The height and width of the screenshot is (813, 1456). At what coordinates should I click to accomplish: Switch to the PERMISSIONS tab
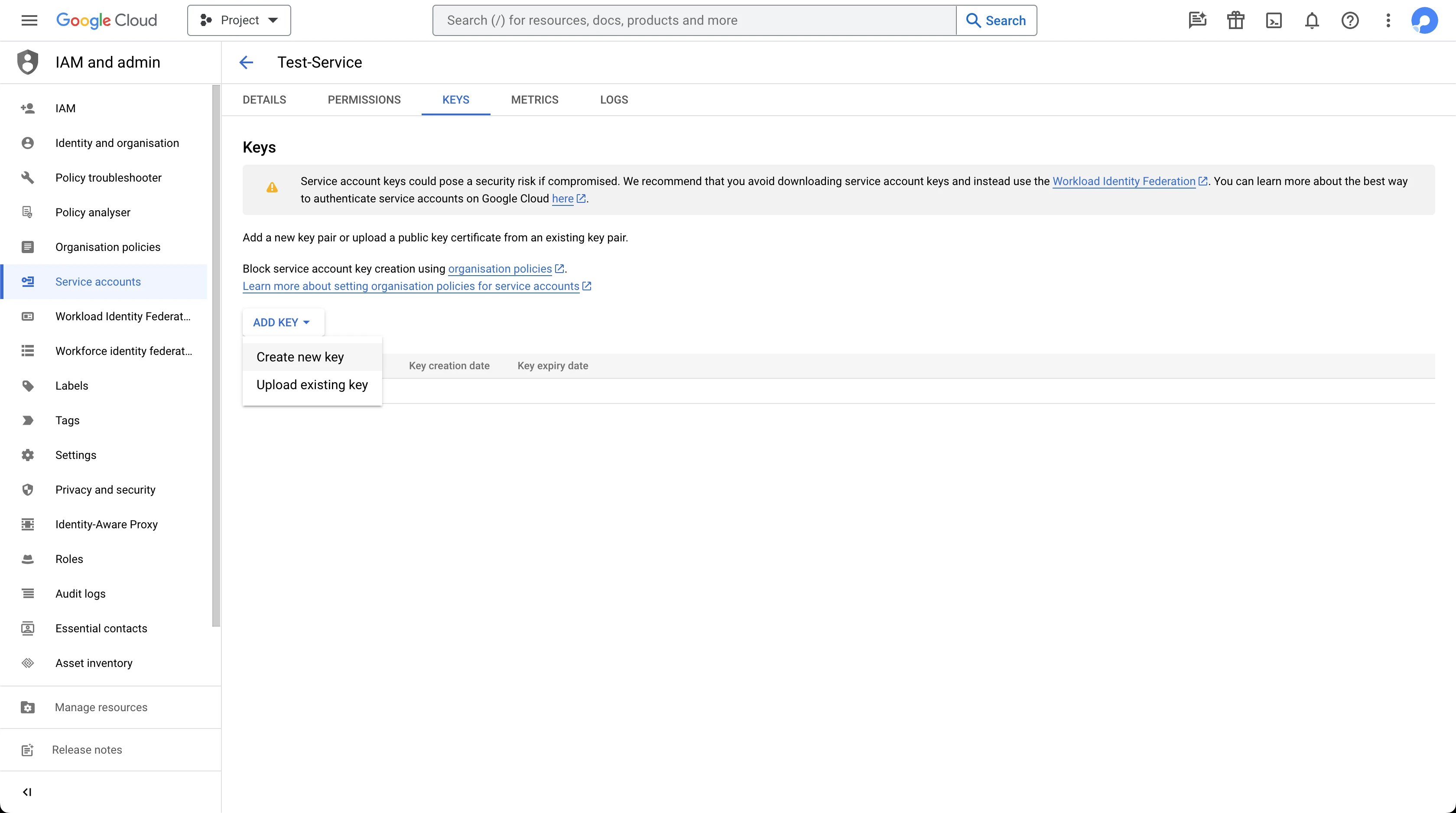pos(364,100)
